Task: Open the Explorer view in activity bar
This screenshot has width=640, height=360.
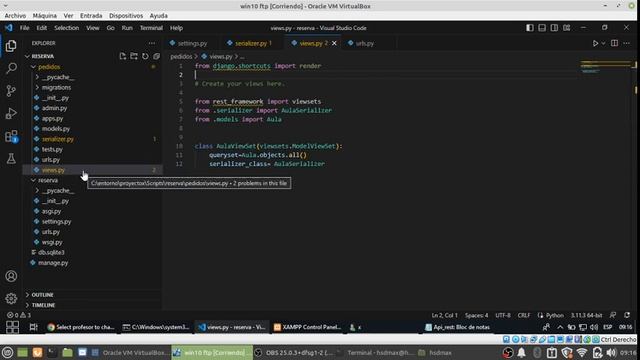Action: [x=11, y=46]
